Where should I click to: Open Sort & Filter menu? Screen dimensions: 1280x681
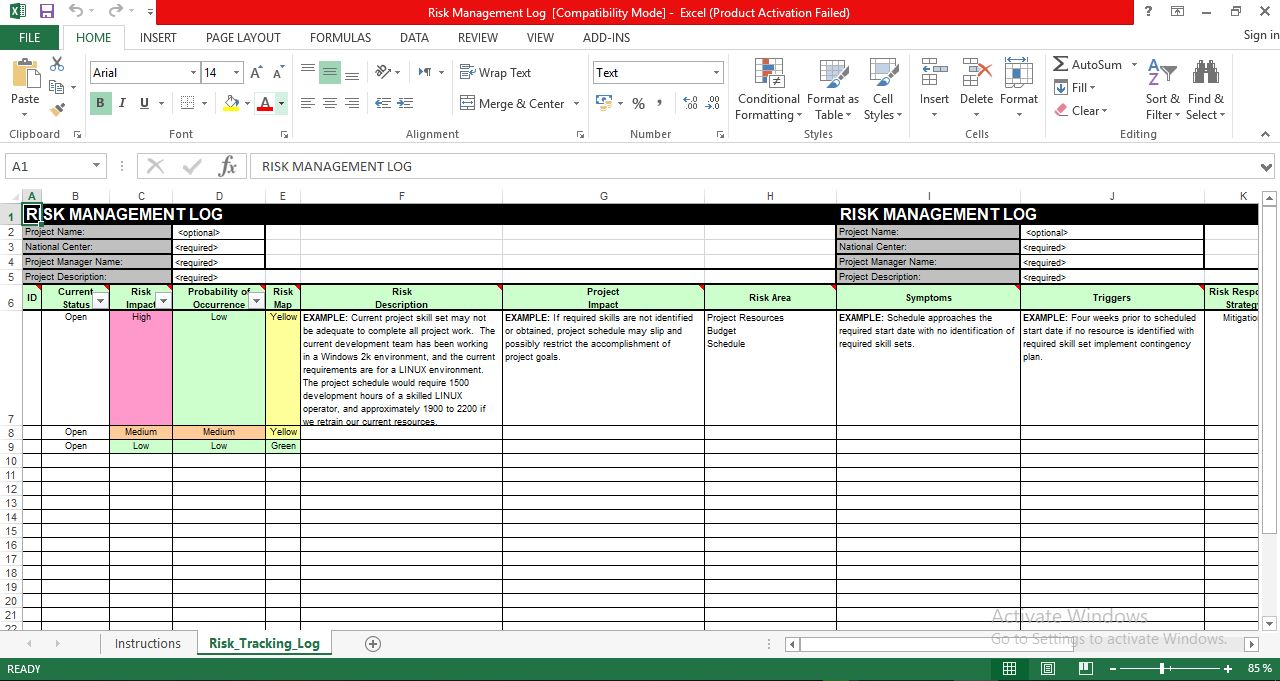(1162, 90)
